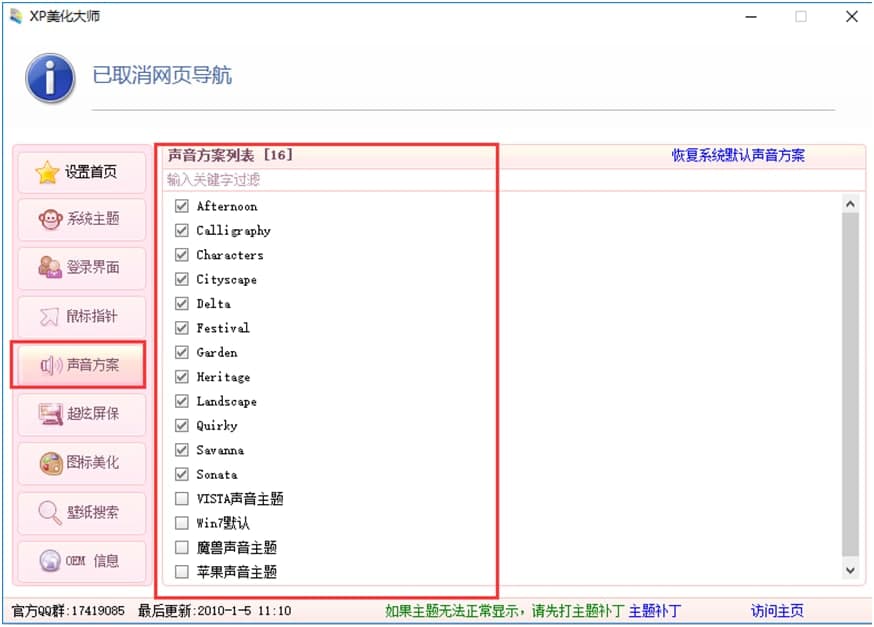Open 壁纸搜索 via the magnifier icon
Screen dimensions: 874x627
pos(50,512)
